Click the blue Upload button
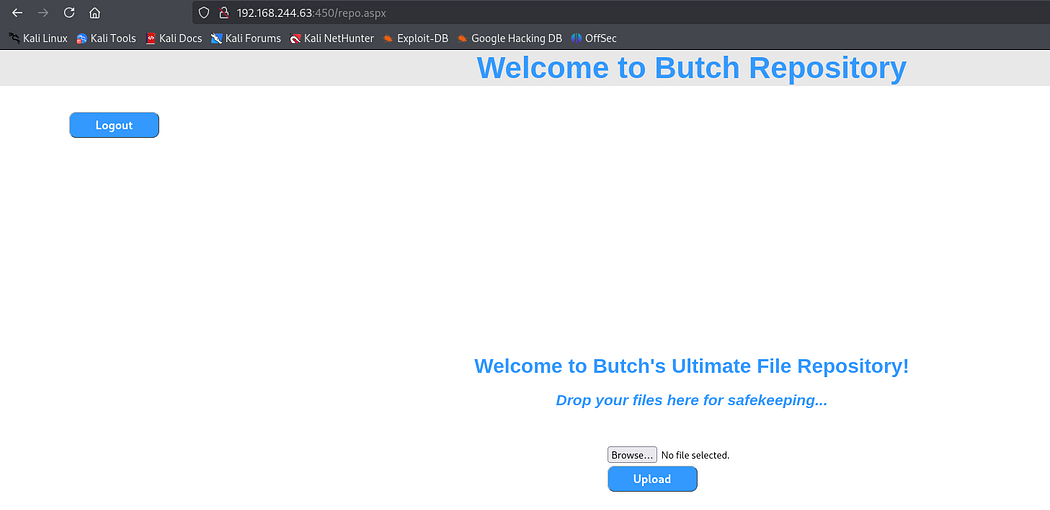The image size is (1050, 510). point(652,479)
